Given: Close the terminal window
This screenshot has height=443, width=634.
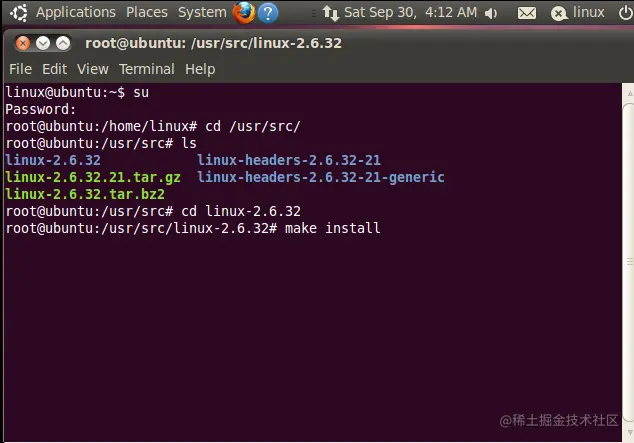Looking at the screenshot, I should (23, 43).
